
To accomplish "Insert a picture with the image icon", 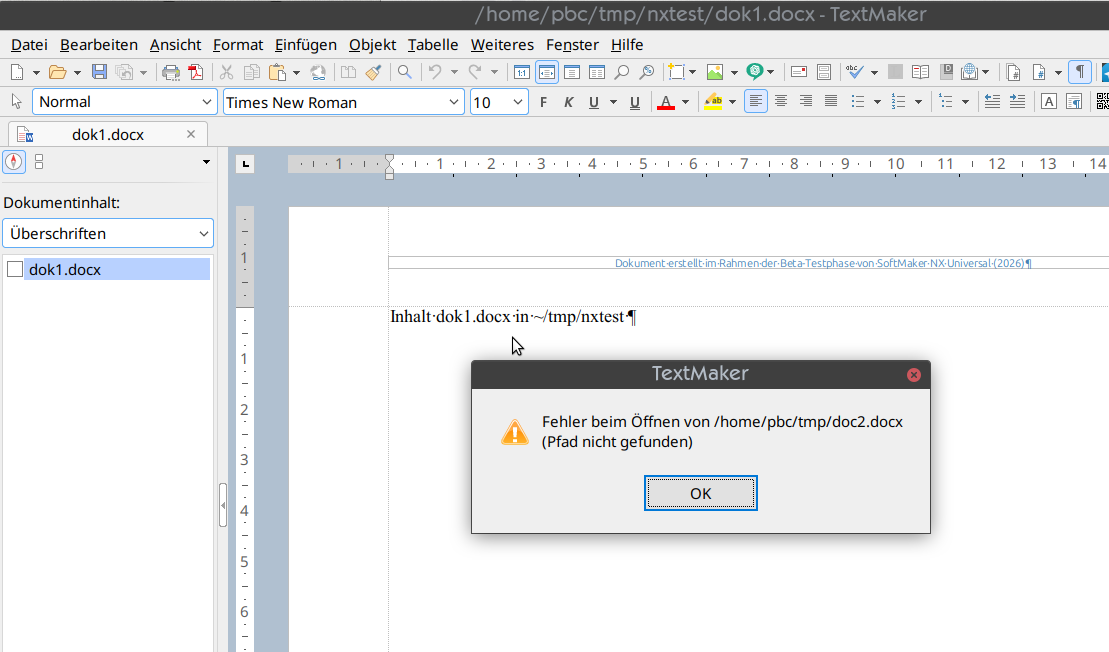I will click(715, 72).
